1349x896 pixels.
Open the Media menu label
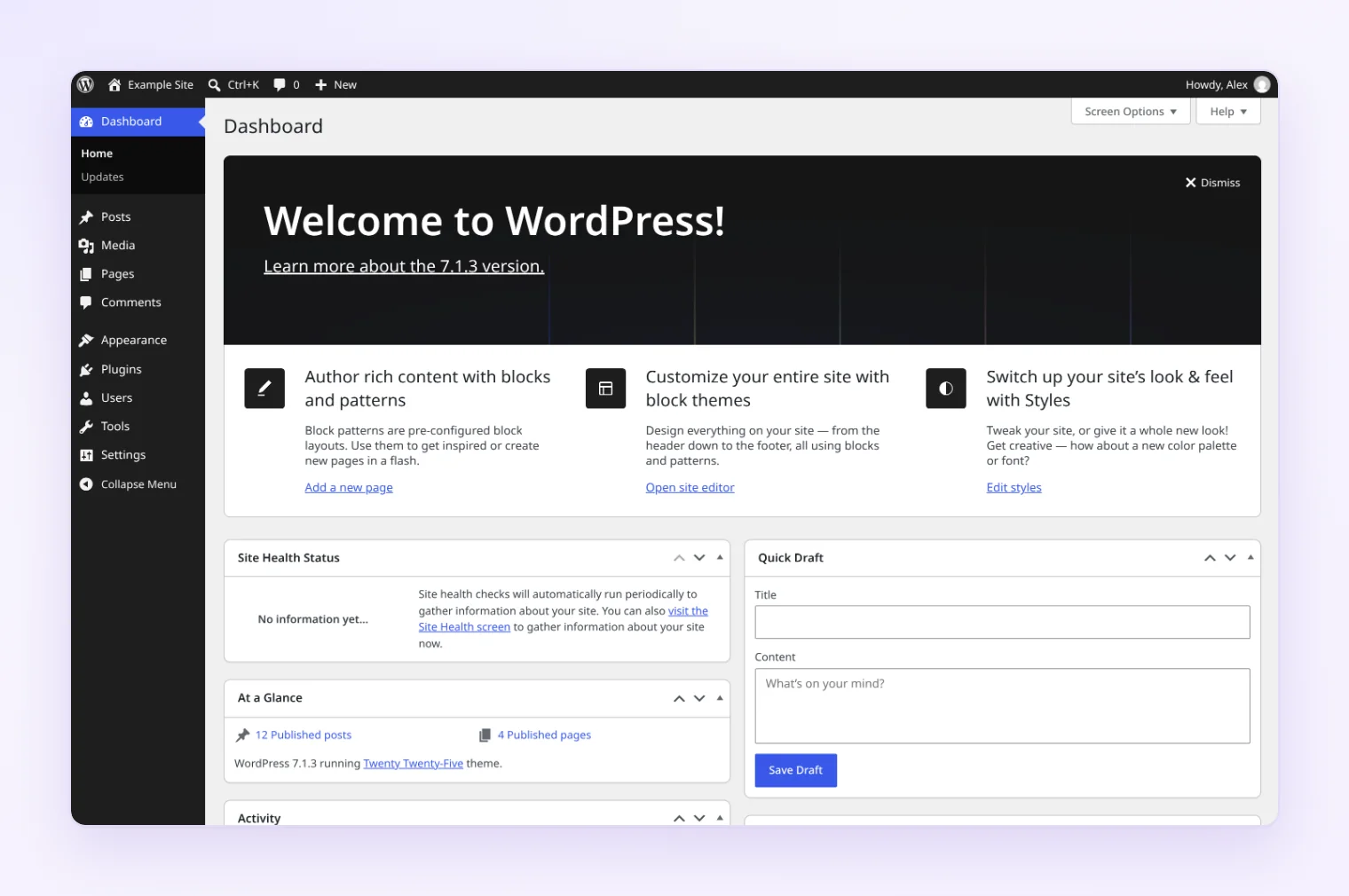click(118, 246)
